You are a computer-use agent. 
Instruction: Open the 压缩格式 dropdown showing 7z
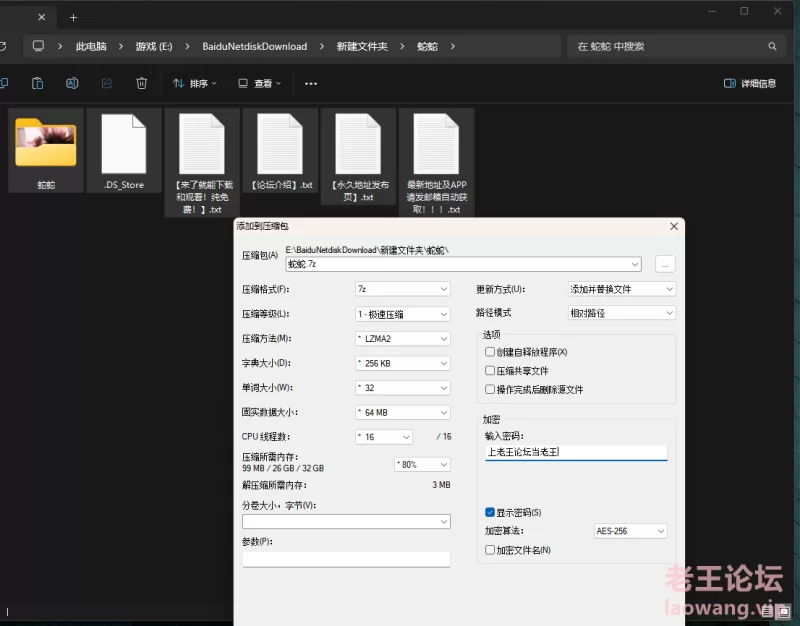click(x=403, y=289)
